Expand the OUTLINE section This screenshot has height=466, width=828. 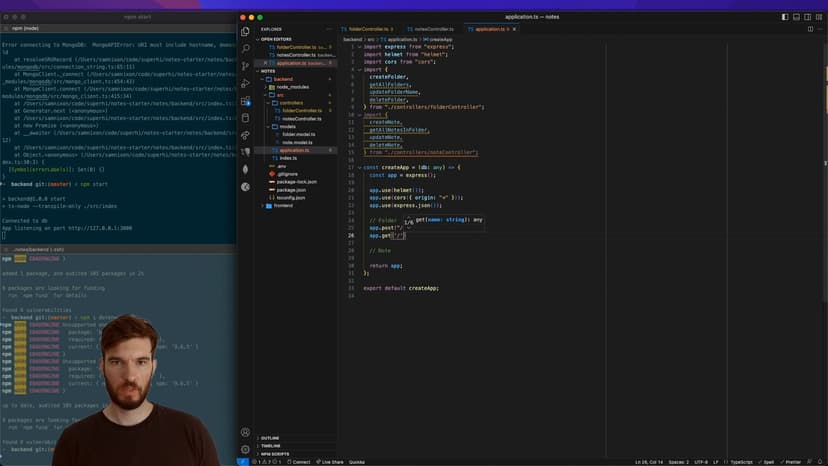click(270, 438)
